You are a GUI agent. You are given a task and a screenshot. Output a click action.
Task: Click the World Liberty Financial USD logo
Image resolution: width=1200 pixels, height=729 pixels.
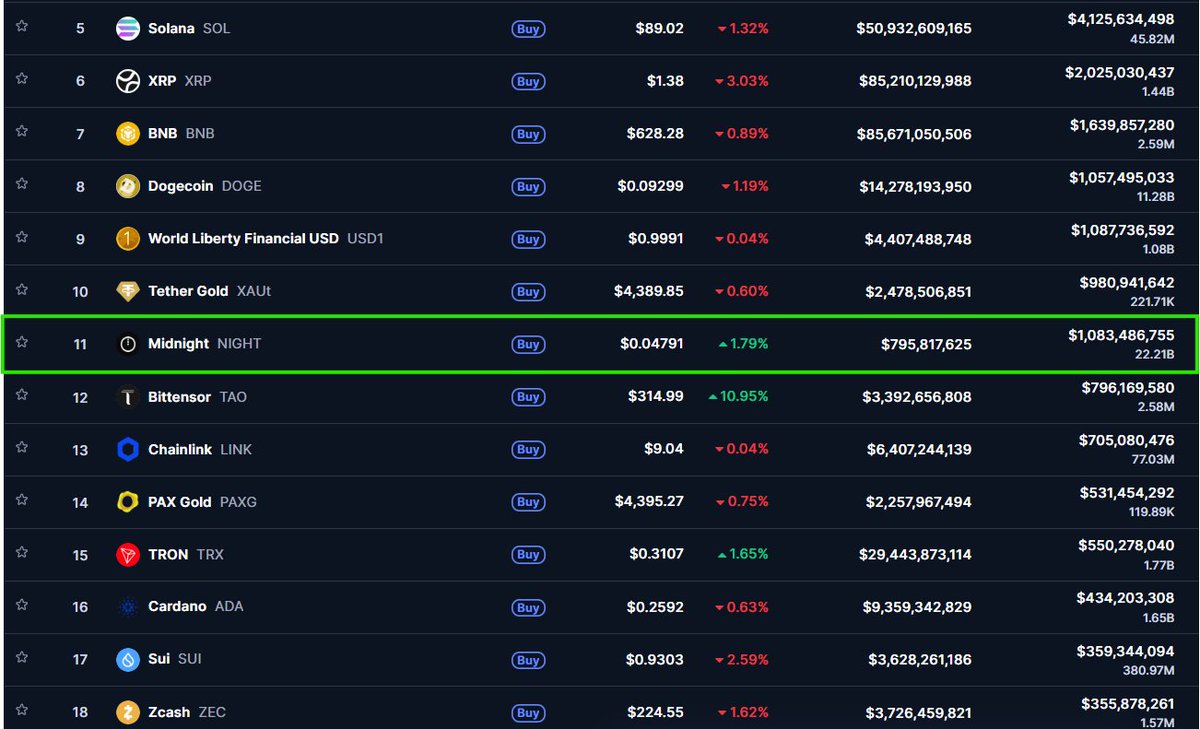128,239
